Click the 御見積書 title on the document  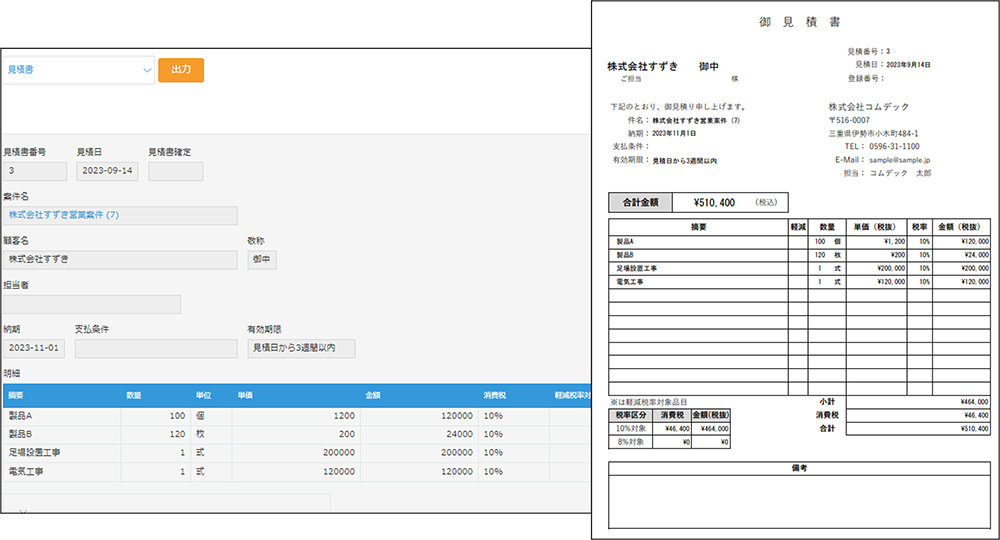[800, 22]
